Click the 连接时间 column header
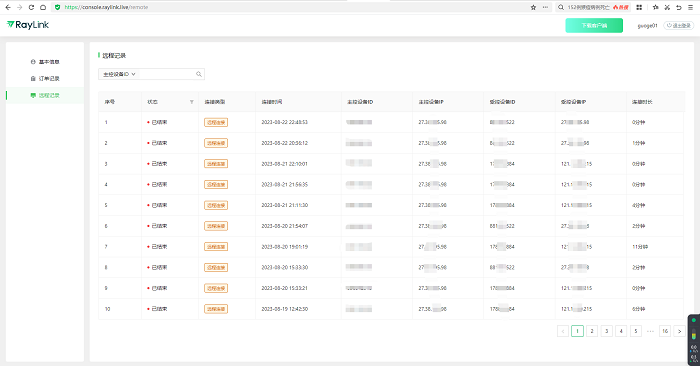Screen dimensions: 700x366 272,102
